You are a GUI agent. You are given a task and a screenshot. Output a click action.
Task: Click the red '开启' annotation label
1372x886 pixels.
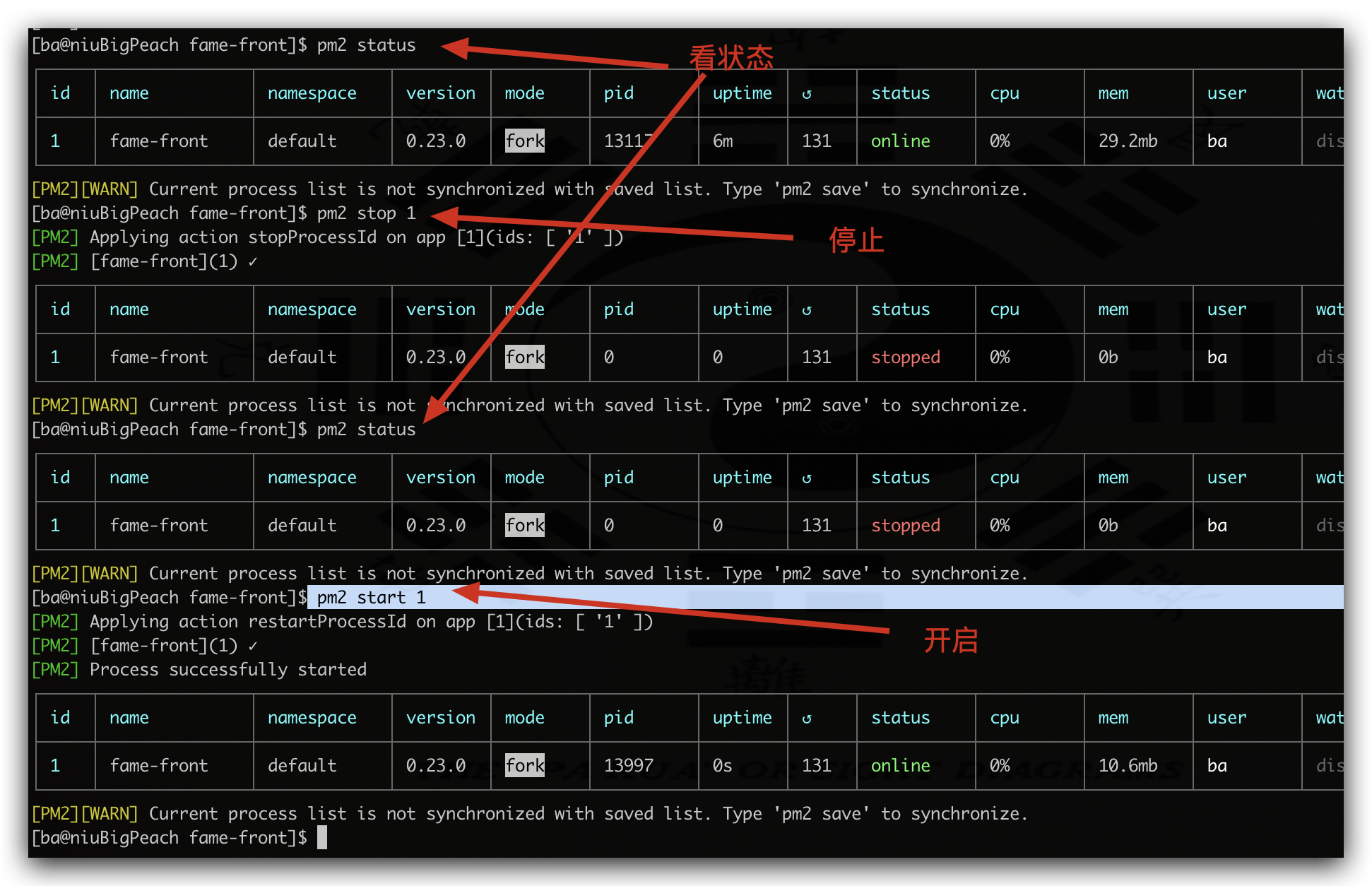point(950,641)
